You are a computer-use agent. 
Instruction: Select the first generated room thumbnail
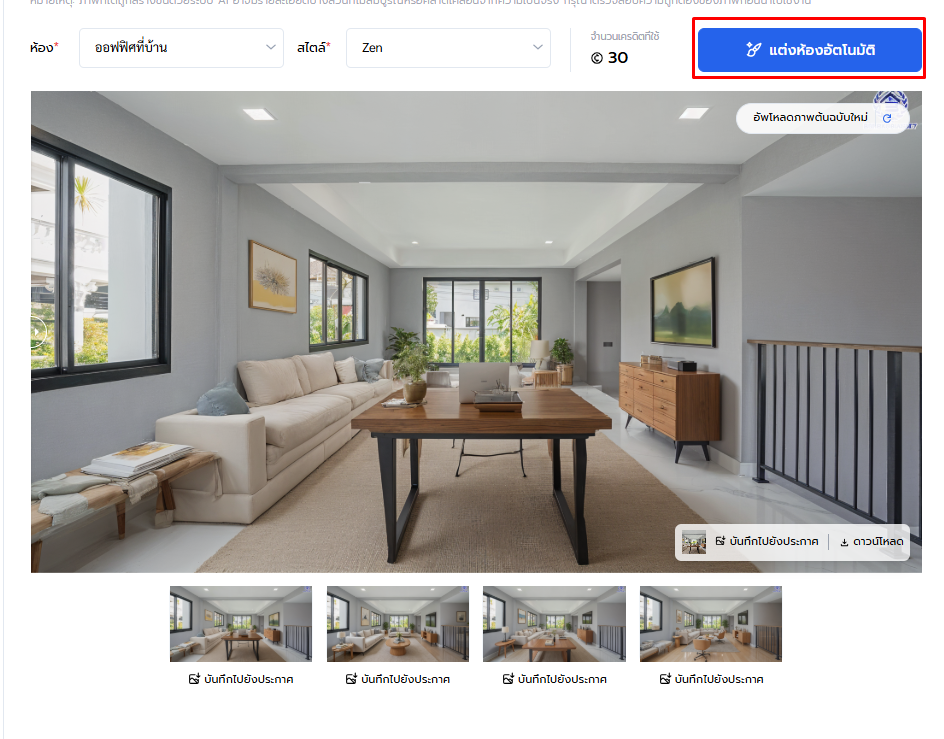coord(241,624)
